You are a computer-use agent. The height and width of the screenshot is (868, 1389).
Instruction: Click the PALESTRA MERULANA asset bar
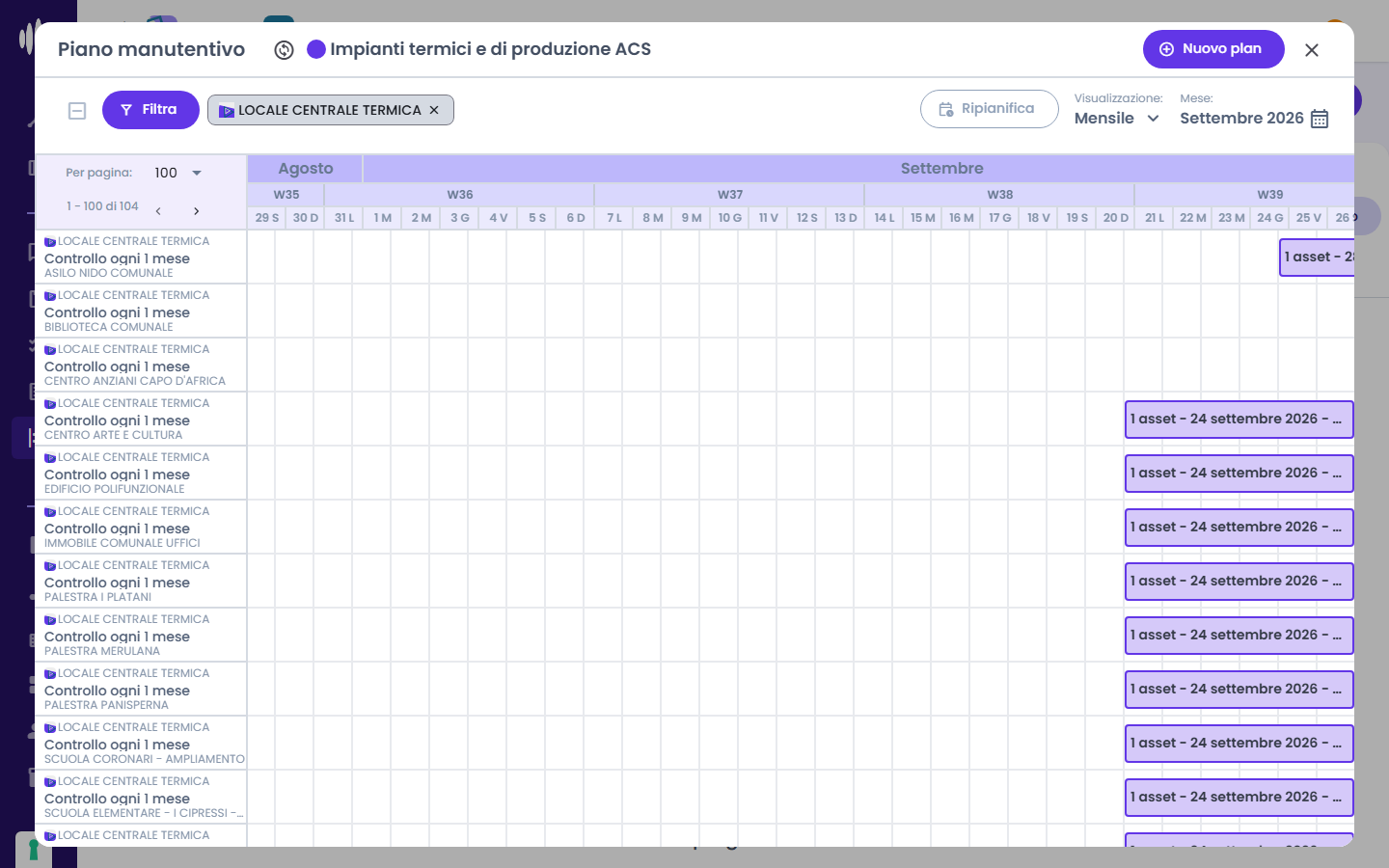coord(1239,636)
